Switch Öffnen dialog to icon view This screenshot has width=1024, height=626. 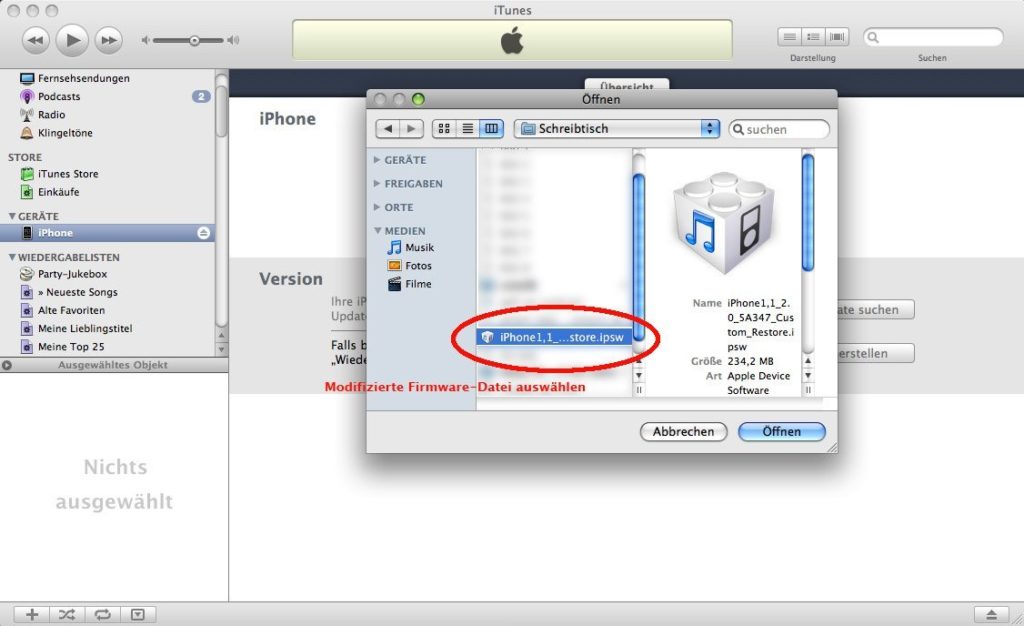[444, 129]
